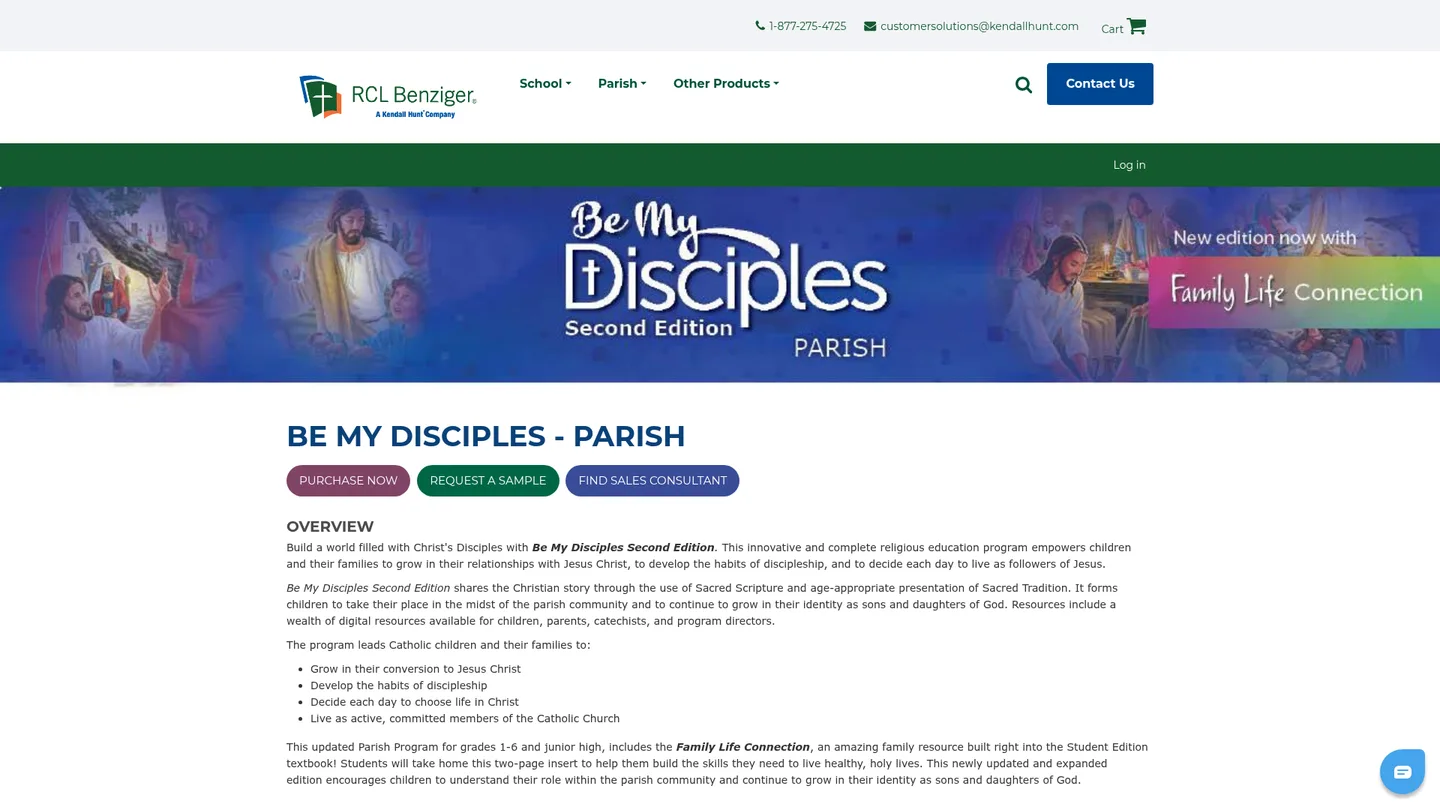The height and width of the screenshot is (810, 1440).
Task: Expand the Parish dropdown menu
Action: point(622,84)
